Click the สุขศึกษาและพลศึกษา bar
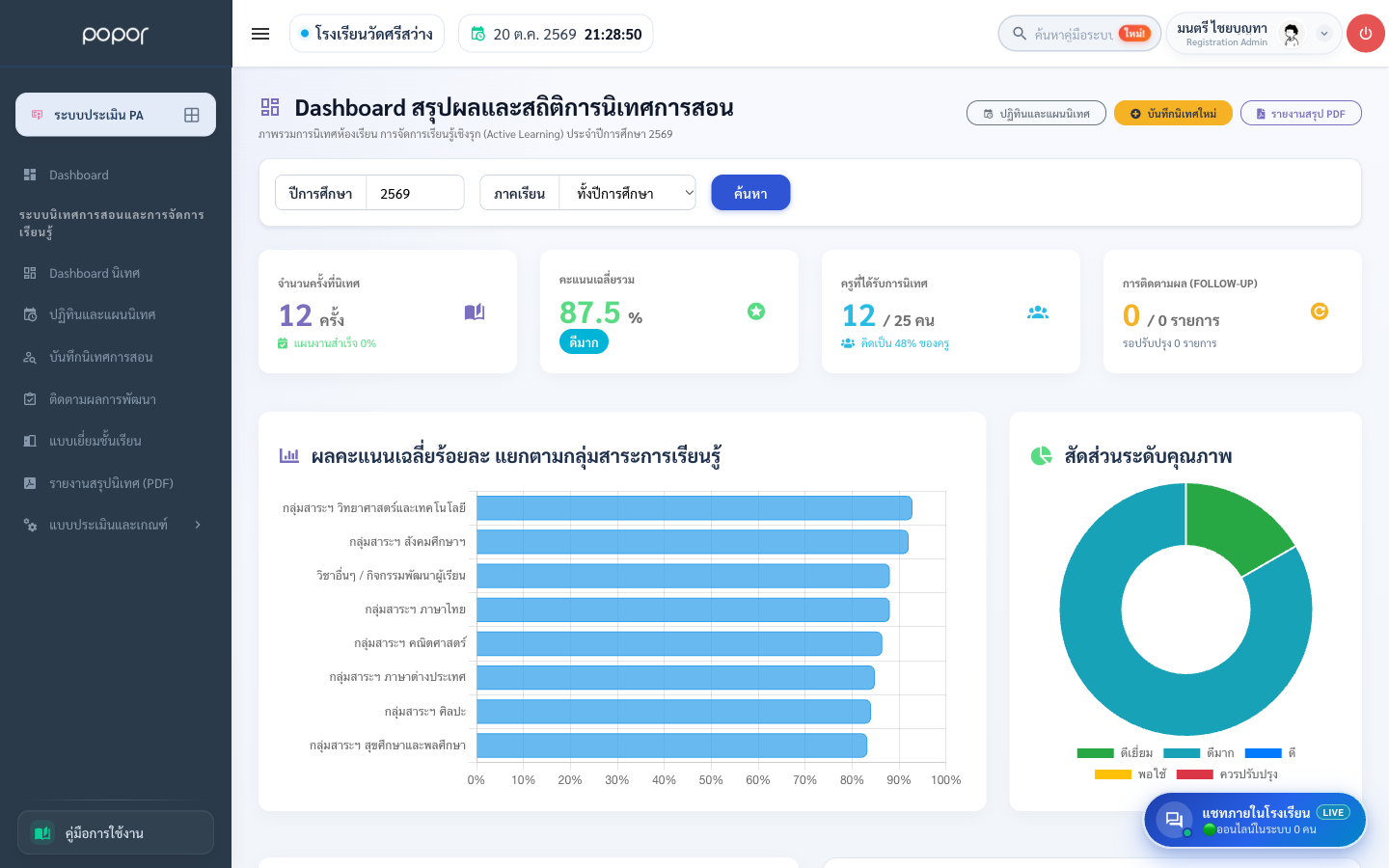1389x868 pixels. pyautogui.click(x=672, y=746)
